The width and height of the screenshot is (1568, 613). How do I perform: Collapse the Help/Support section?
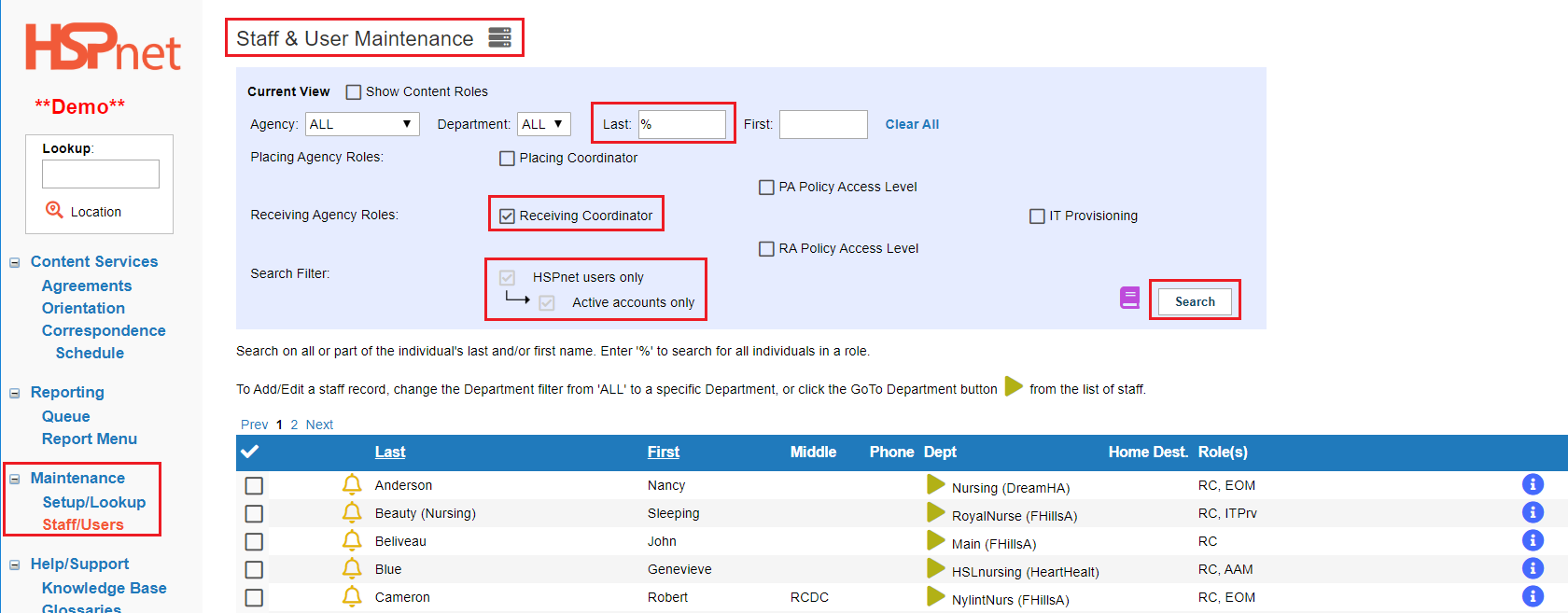(14, 565)
